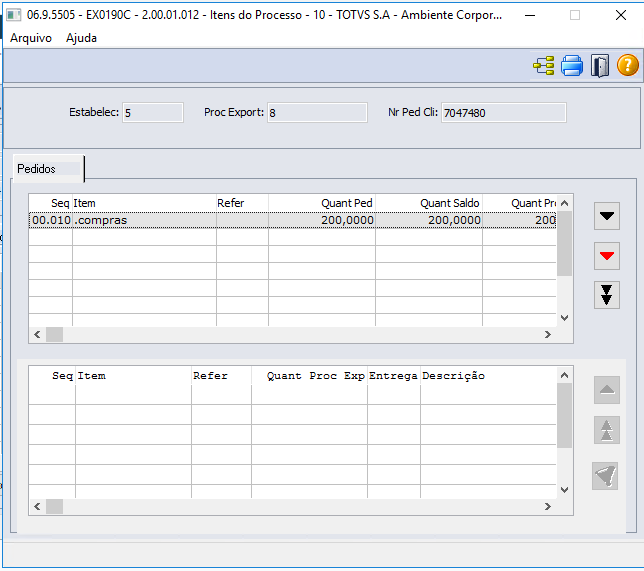Click top grid horizontal scrollbar thumb
This screenshot has height=571, width=644.
click(54, 334)
